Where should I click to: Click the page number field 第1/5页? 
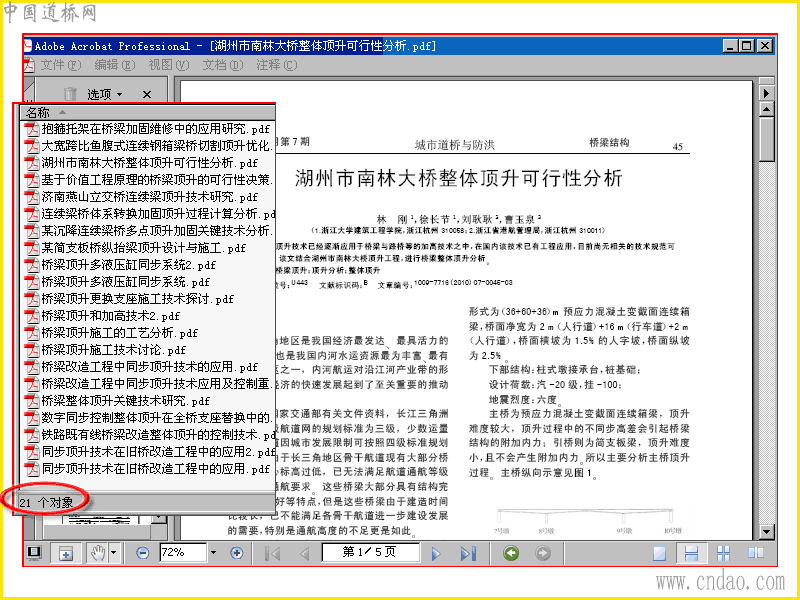(370, 552)
